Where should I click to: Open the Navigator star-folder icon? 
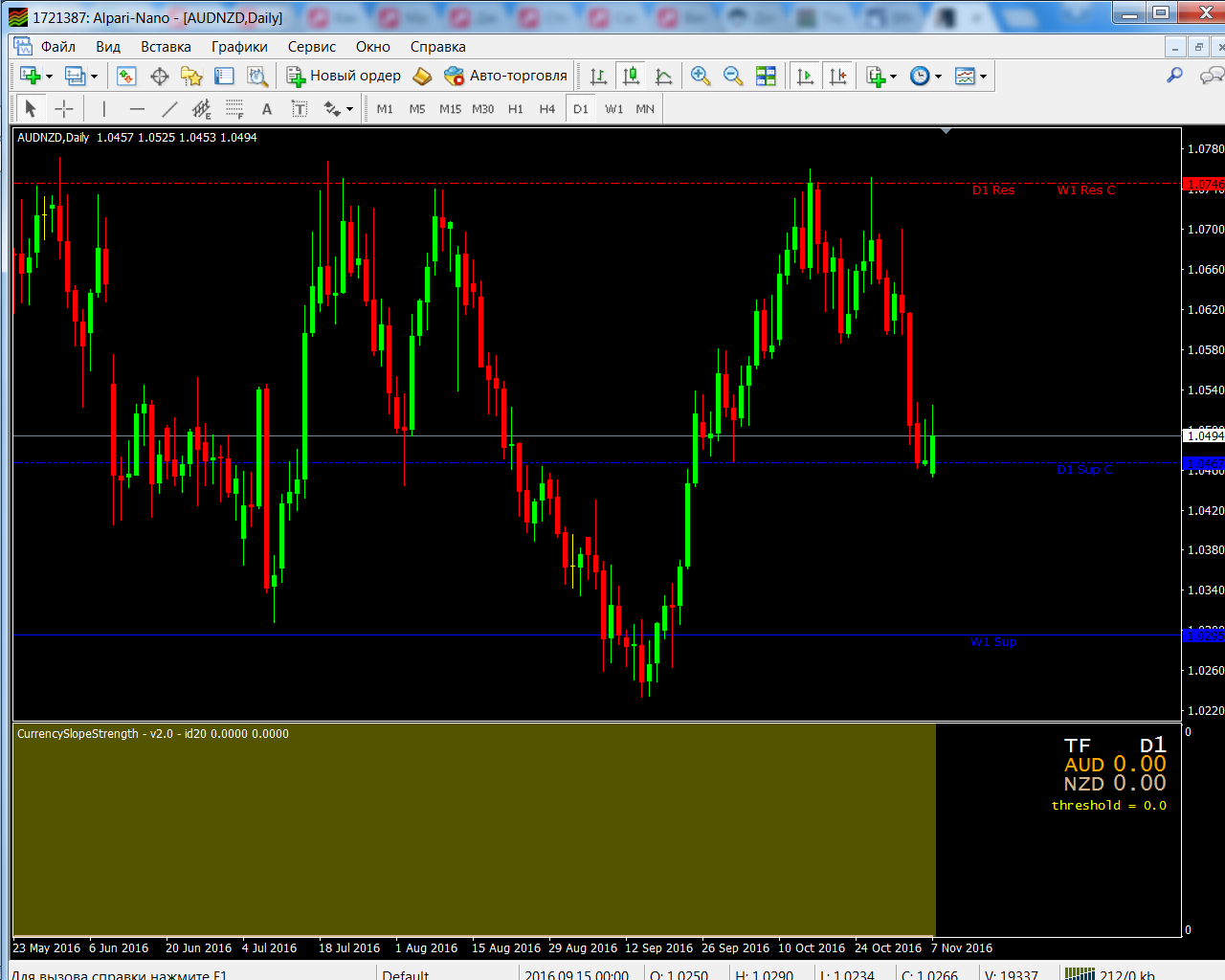[x=191, y=76]
